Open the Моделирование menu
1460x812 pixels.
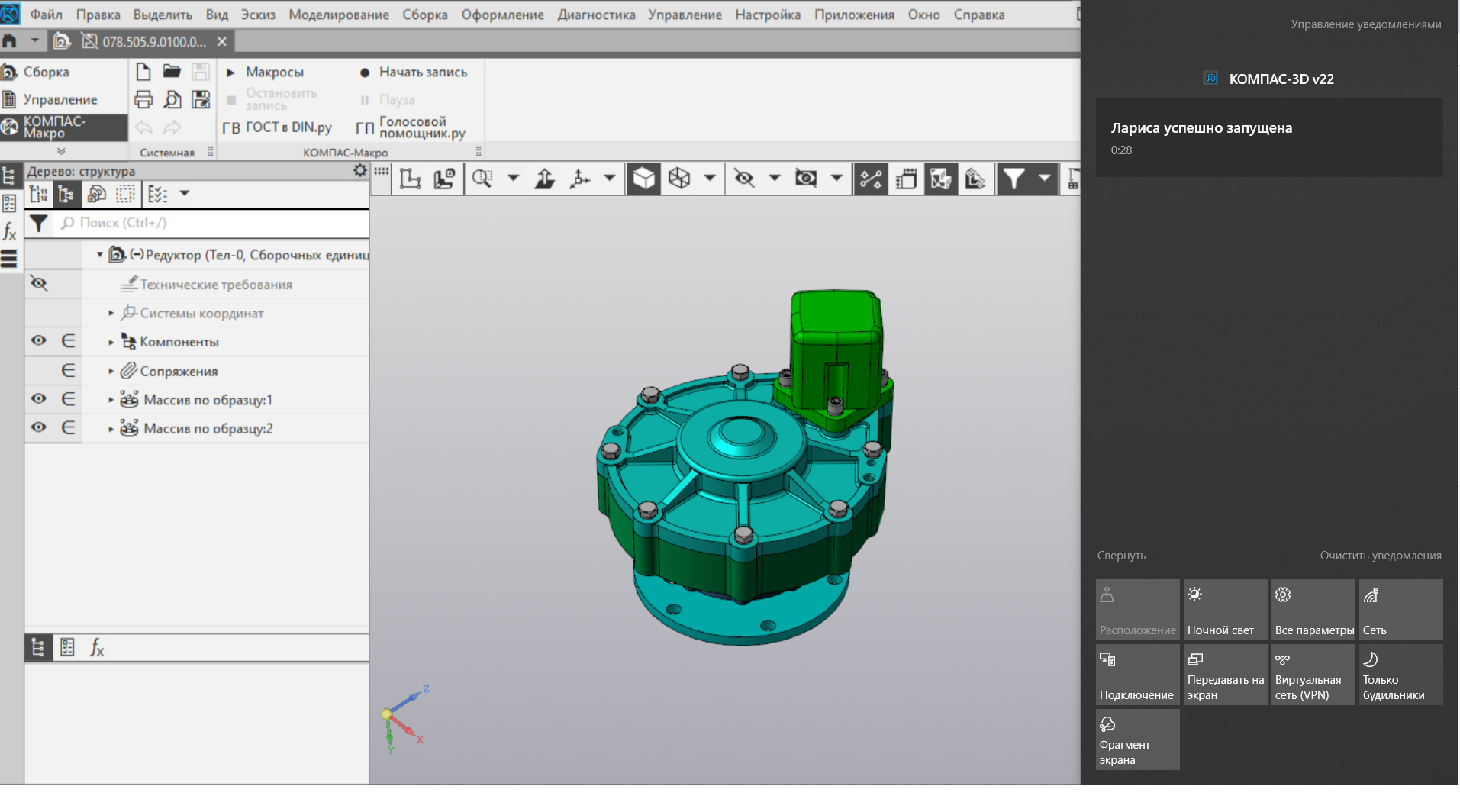[x=338, y=14]
